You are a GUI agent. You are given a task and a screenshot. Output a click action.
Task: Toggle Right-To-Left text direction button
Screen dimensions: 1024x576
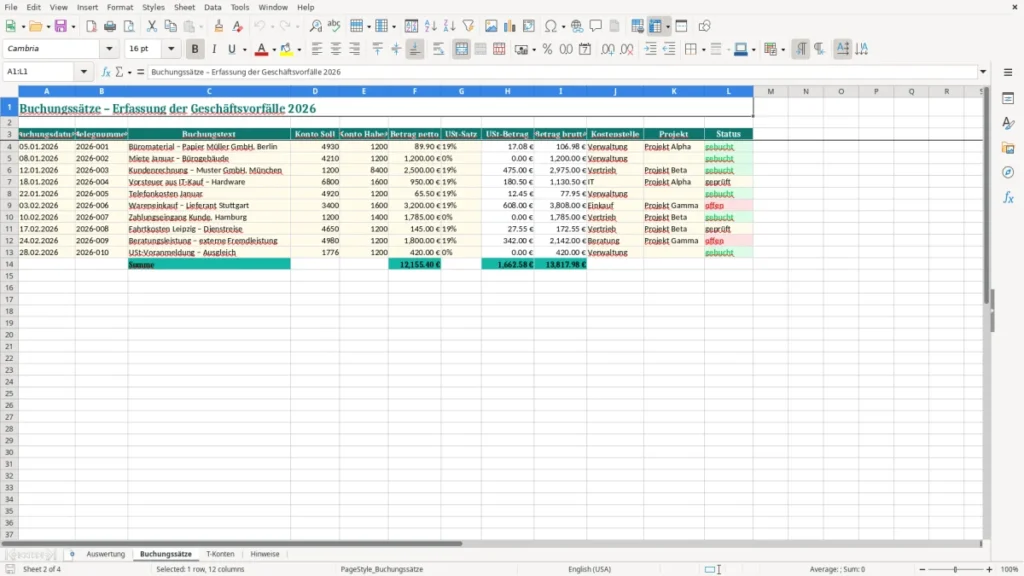tap(820, 49)
